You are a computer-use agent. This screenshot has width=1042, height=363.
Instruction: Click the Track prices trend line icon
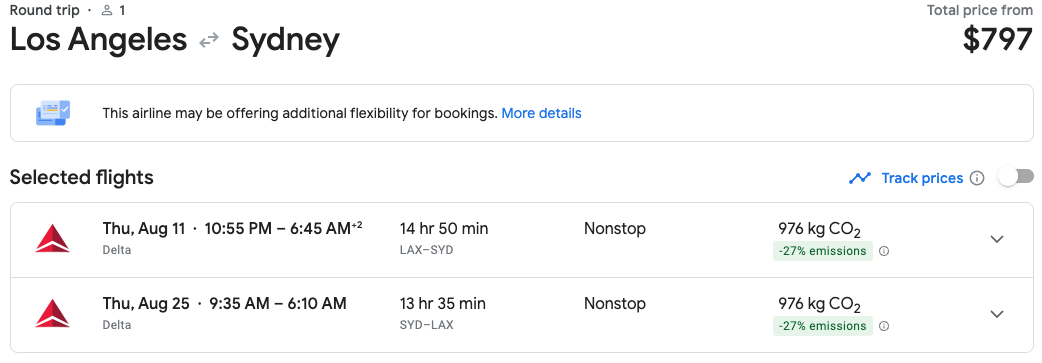point(860,178)
